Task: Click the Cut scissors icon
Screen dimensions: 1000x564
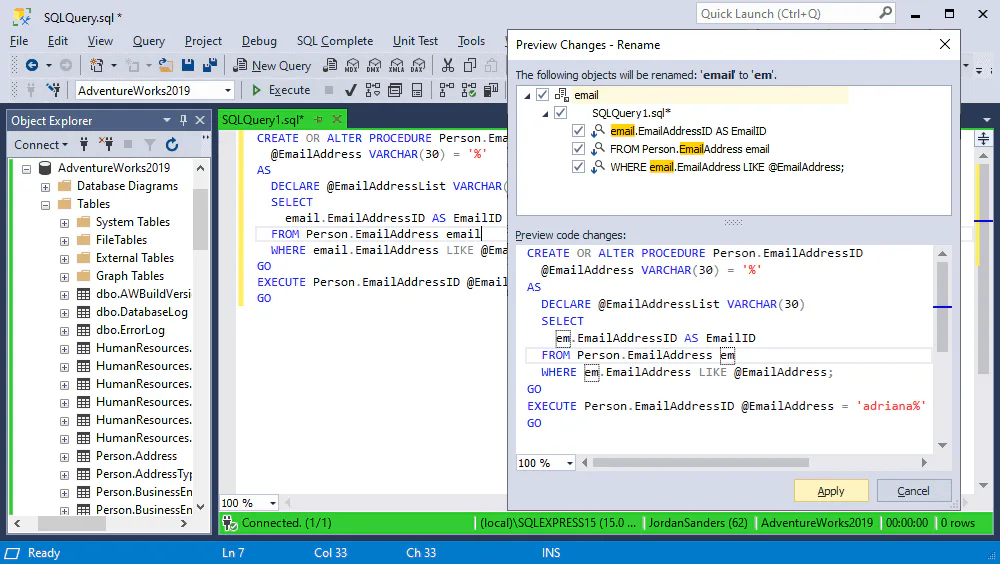Action: coord(448,65)
